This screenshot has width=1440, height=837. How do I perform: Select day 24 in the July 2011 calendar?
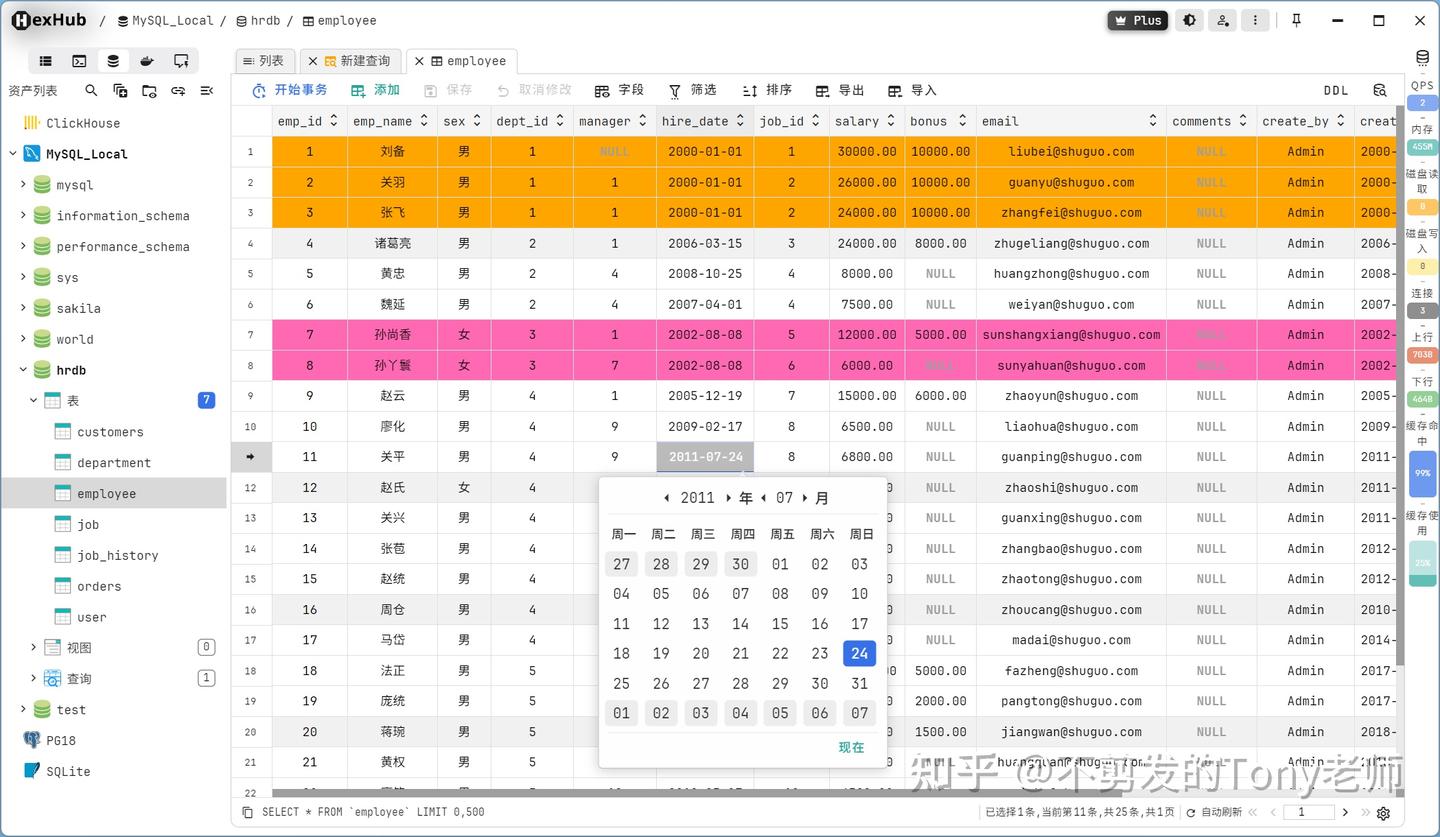(859, 653)
